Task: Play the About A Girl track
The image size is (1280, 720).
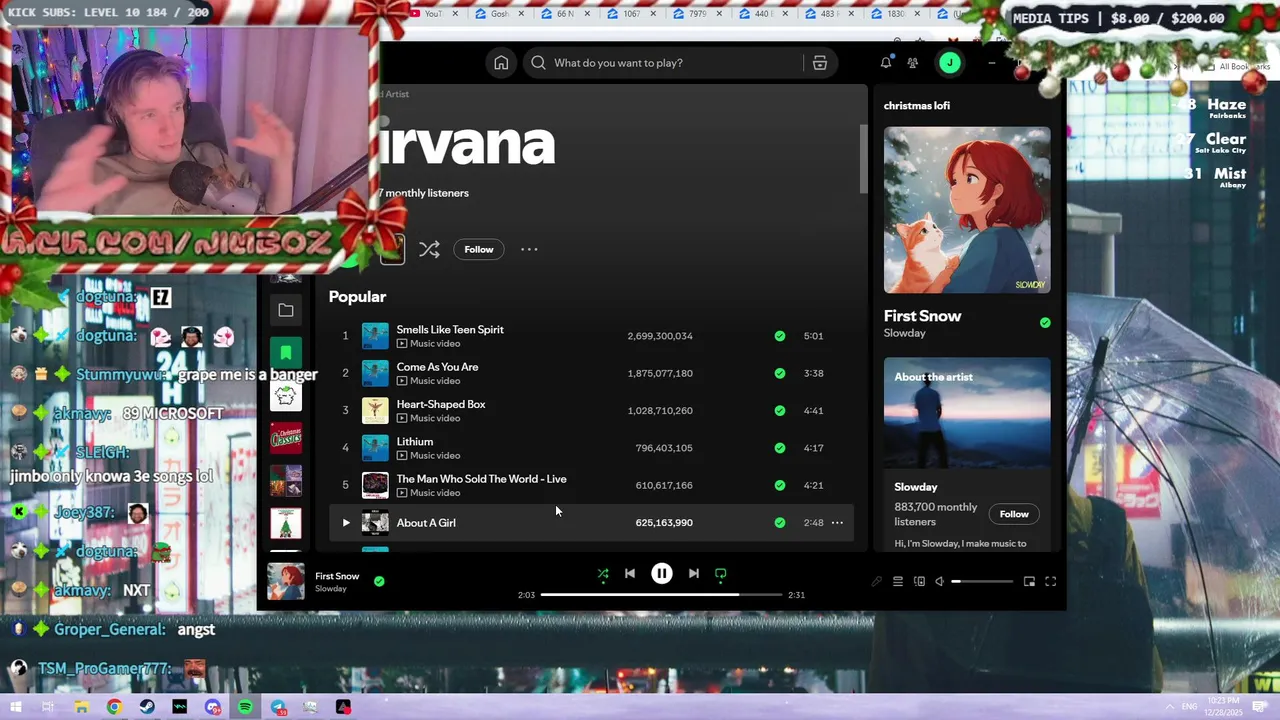Action: [346, 522]
